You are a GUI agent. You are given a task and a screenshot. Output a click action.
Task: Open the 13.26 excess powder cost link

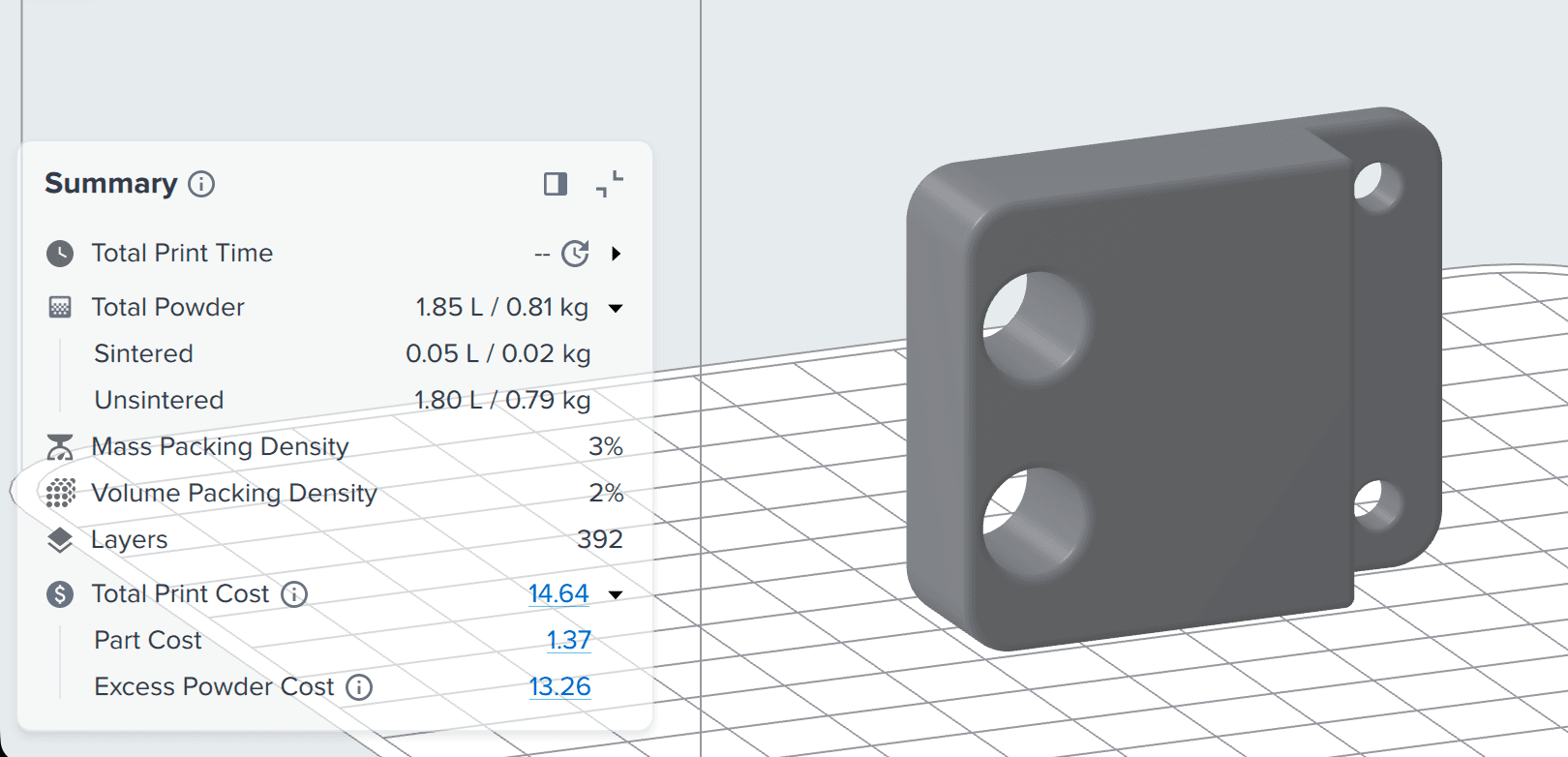pyautogui.click(x=559, y=686)
